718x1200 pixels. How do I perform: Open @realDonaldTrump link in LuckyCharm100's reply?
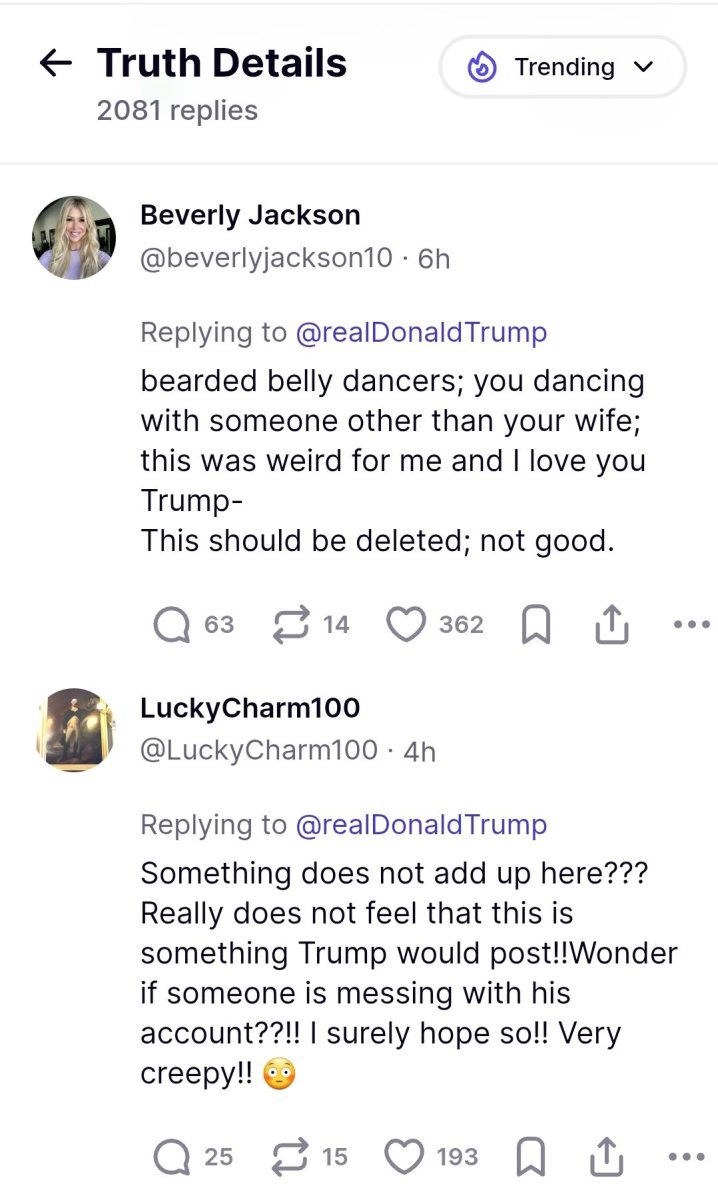click(421, 824)
